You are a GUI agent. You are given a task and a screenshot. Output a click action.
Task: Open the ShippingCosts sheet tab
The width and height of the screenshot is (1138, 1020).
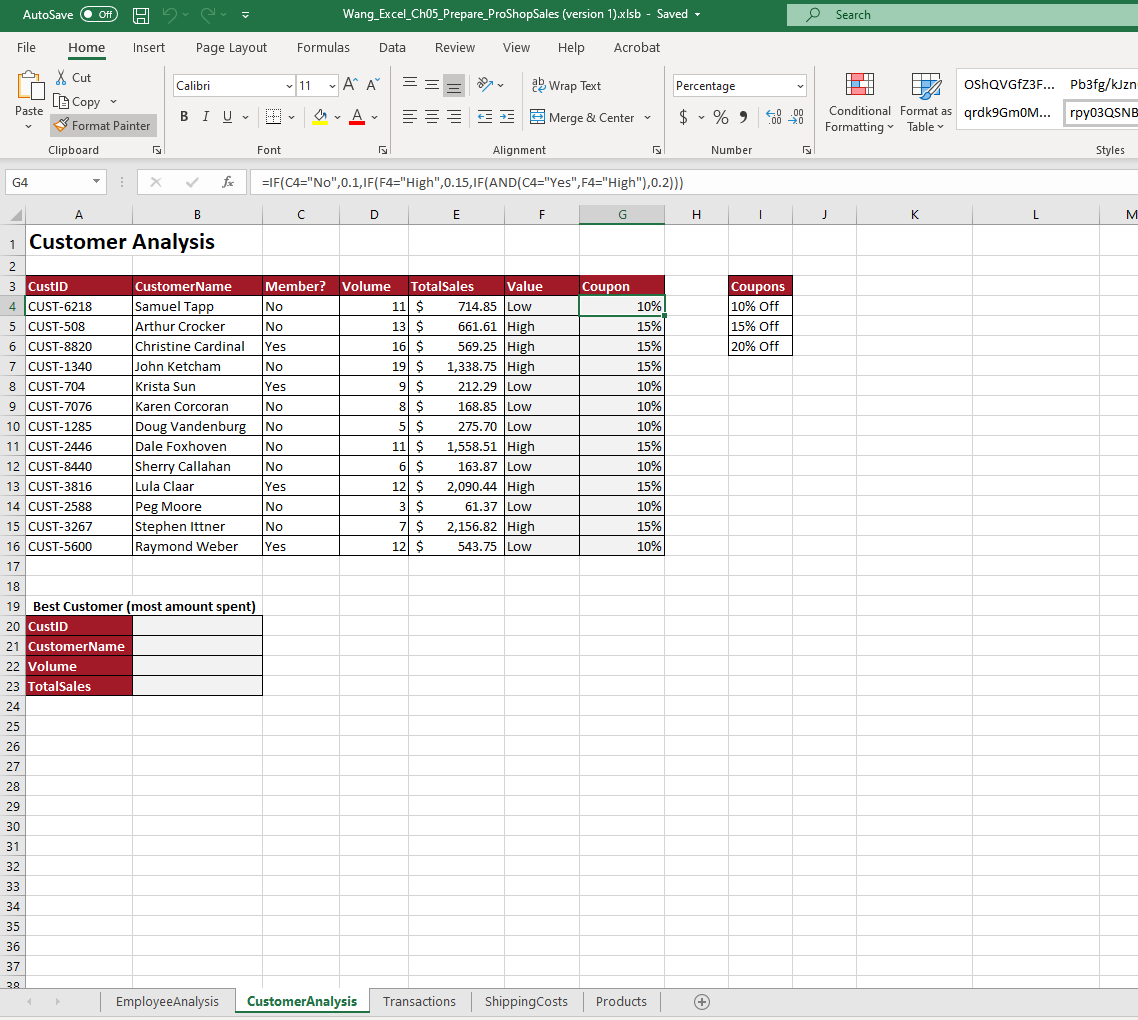tap(526, 1002)
